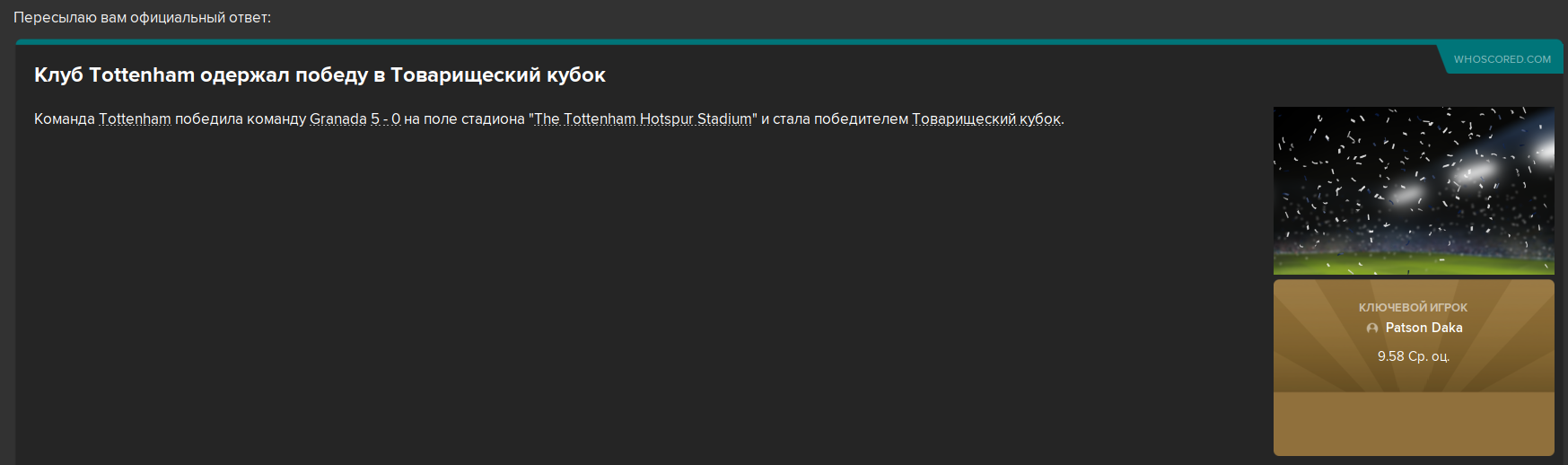Click the 9.58 Ср. оц. rating
Screen dimensions: 1568x465
coord(1414,356)
